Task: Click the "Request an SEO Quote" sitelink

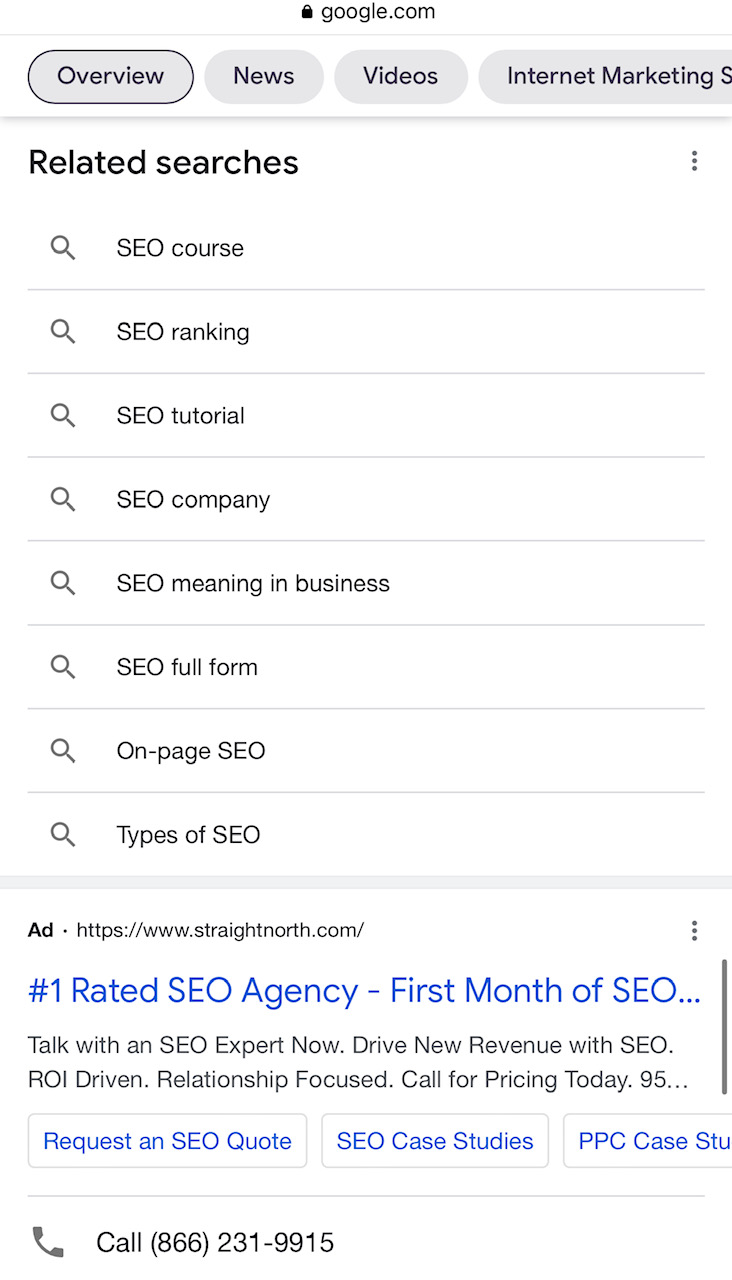Action: [167, 1141]
